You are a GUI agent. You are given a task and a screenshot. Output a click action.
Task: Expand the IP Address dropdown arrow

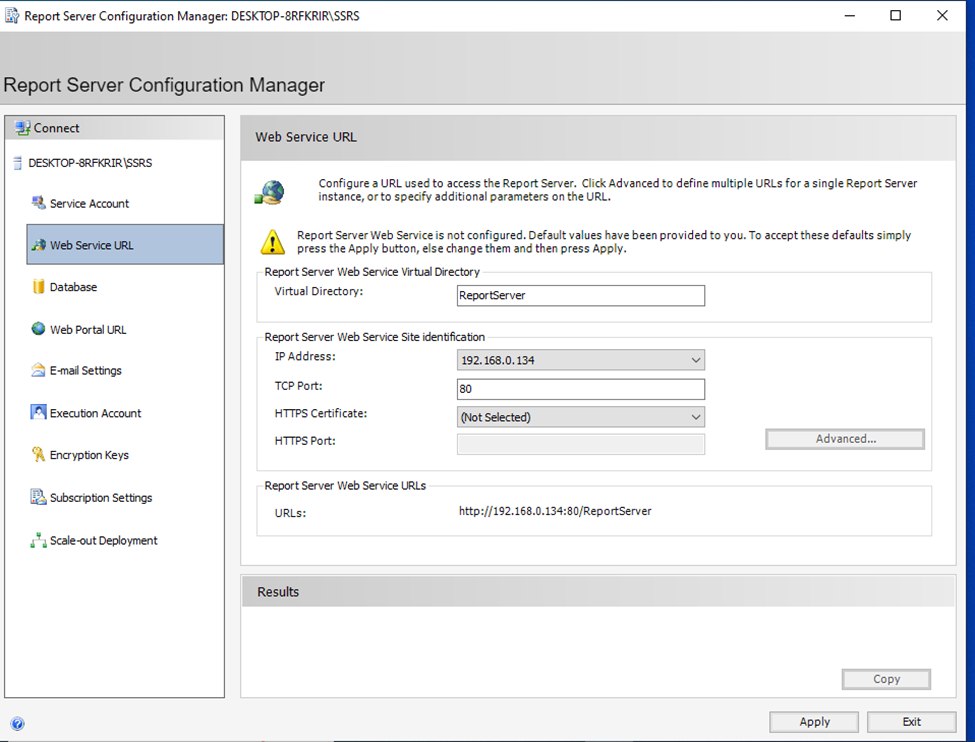click(x=696, y=360)
